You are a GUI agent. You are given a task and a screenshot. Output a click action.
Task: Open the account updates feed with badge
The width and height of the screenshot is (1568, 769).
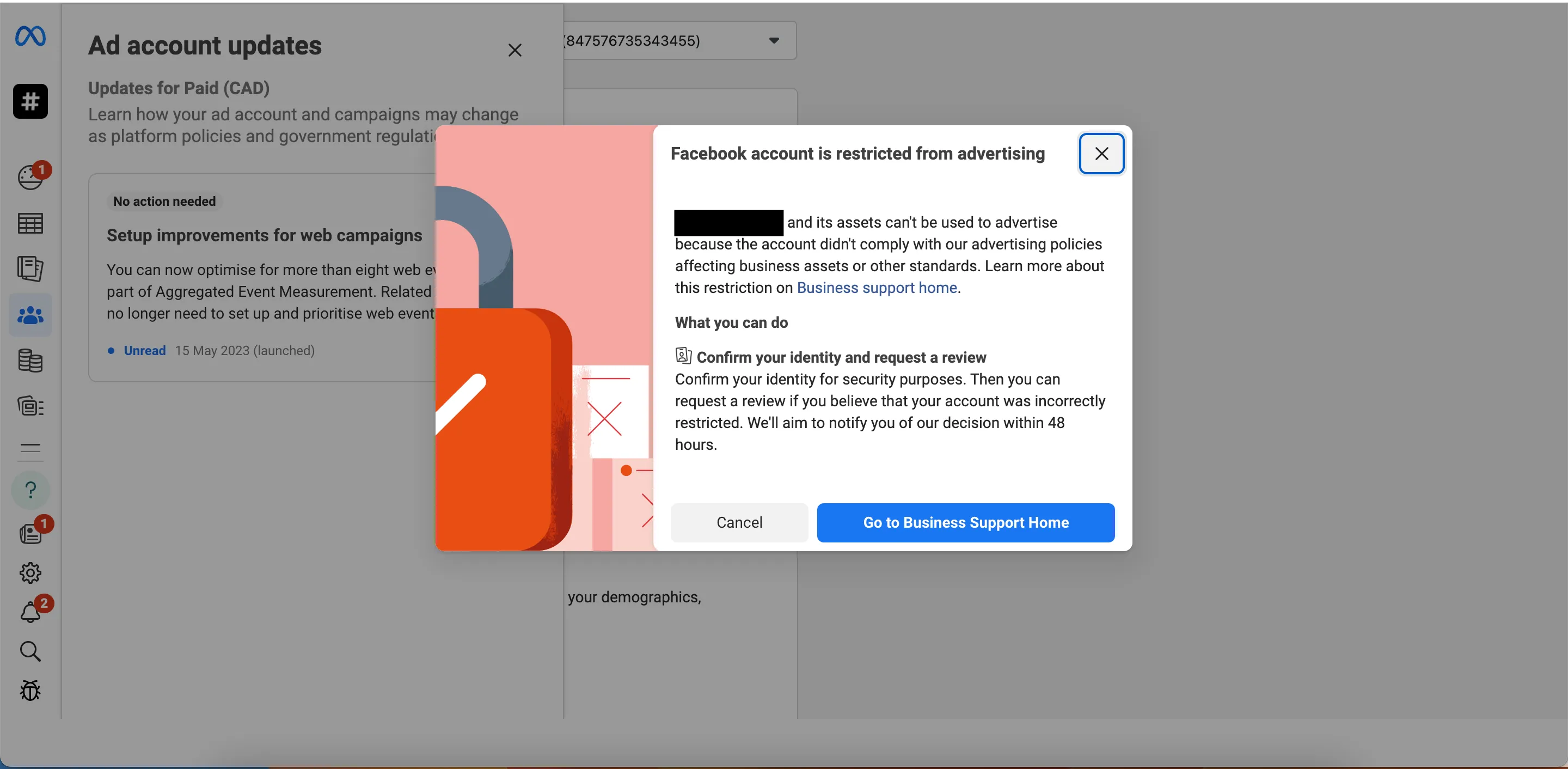coord(30,532)
